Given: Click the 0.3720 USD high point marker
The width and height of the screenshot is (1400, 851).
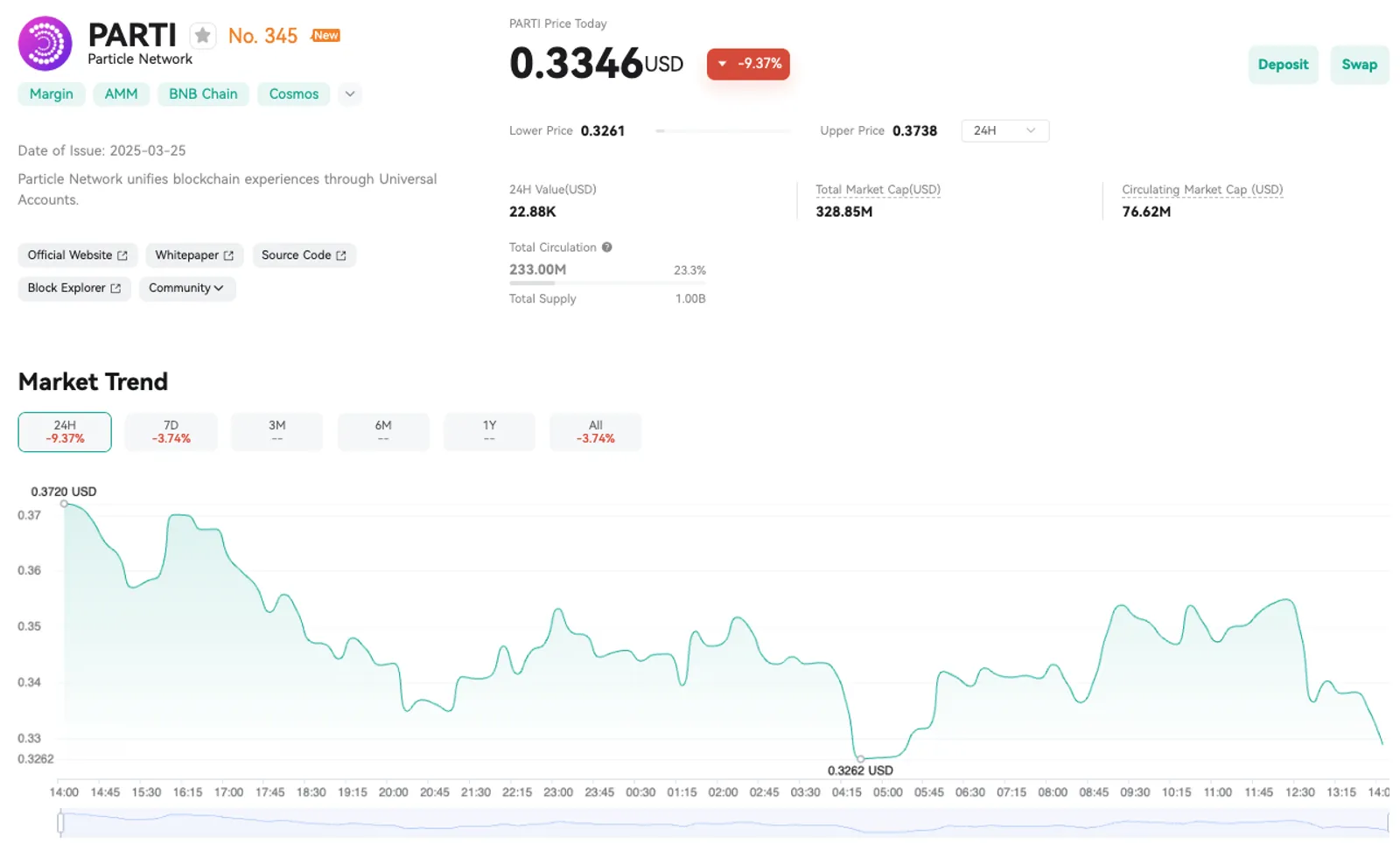Looking at the screenshot, I should pos(64,504).
